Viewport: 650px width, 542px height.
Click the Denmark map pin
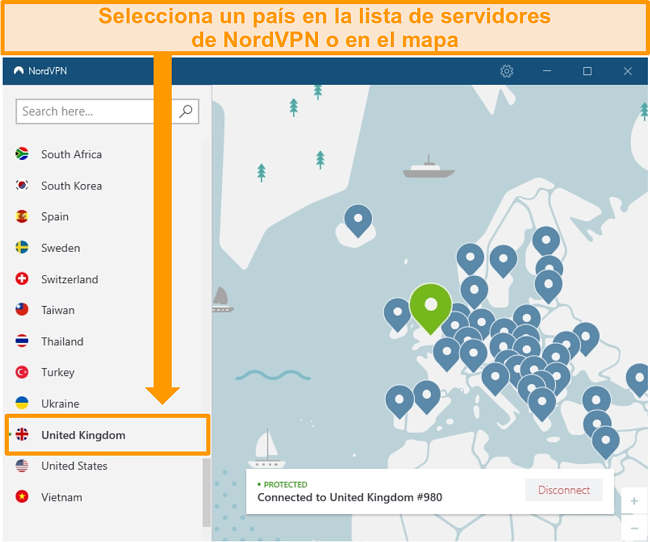coord(474,292)
